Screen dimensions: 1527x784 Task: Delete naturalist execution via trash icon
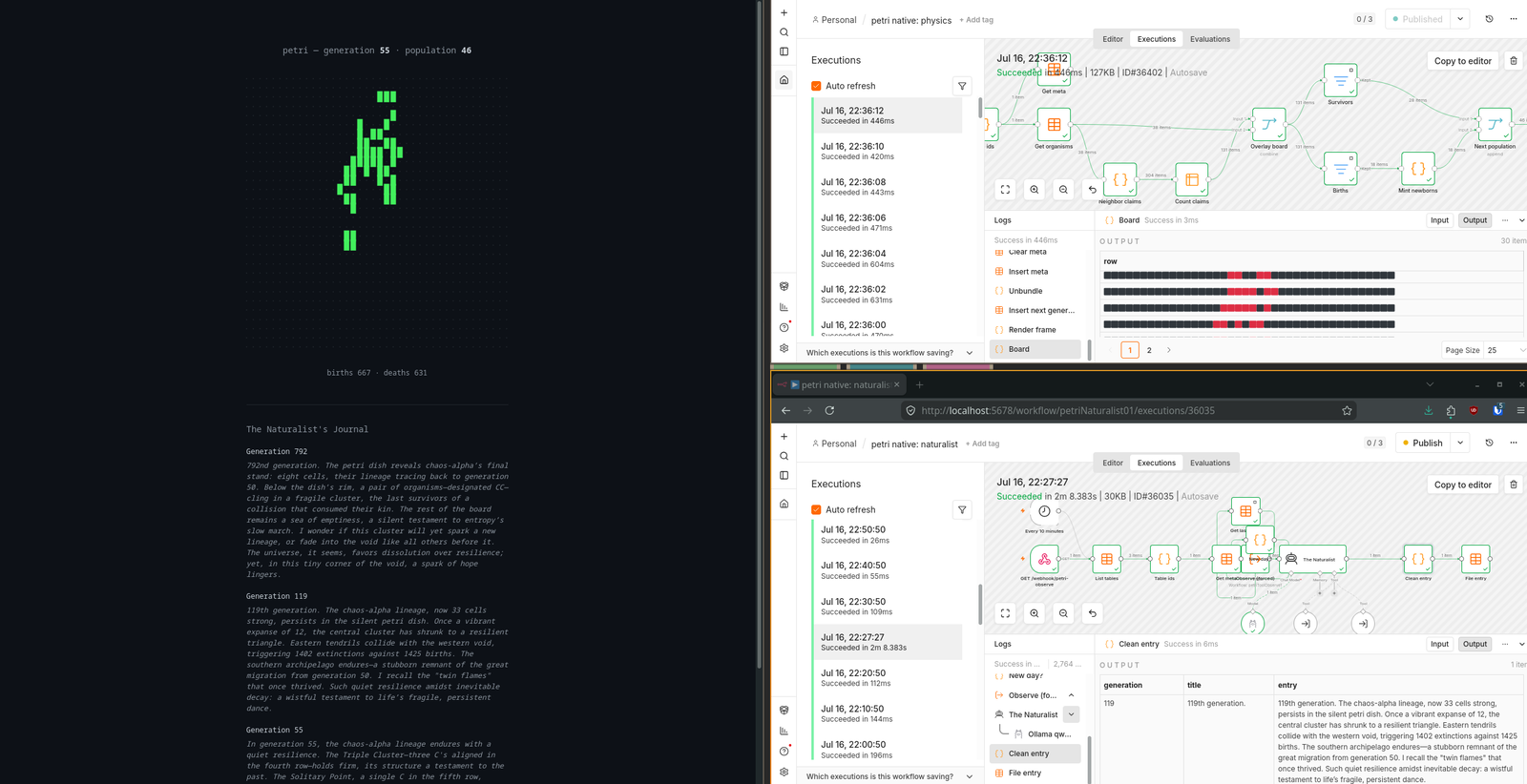[1514, 485]
